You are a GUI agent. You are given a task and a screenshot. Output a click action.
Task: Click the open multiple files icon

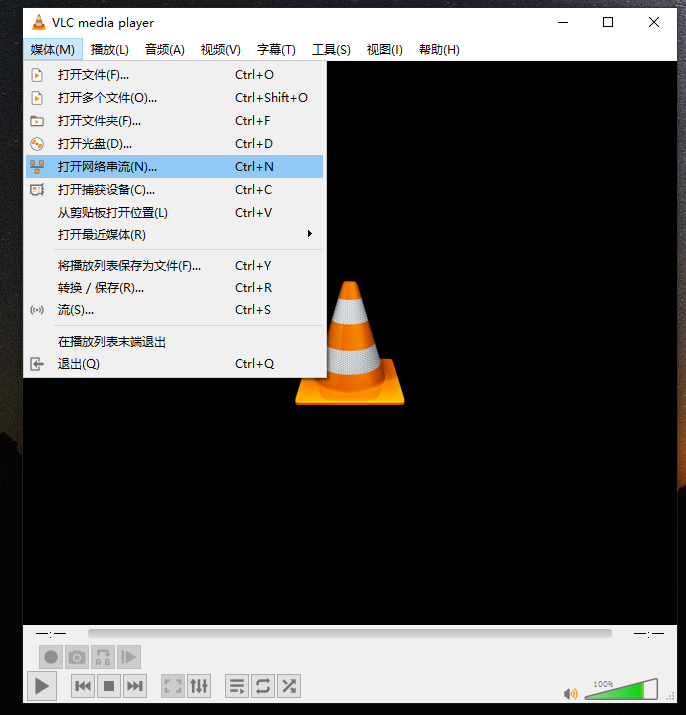[x=37, y=98]
